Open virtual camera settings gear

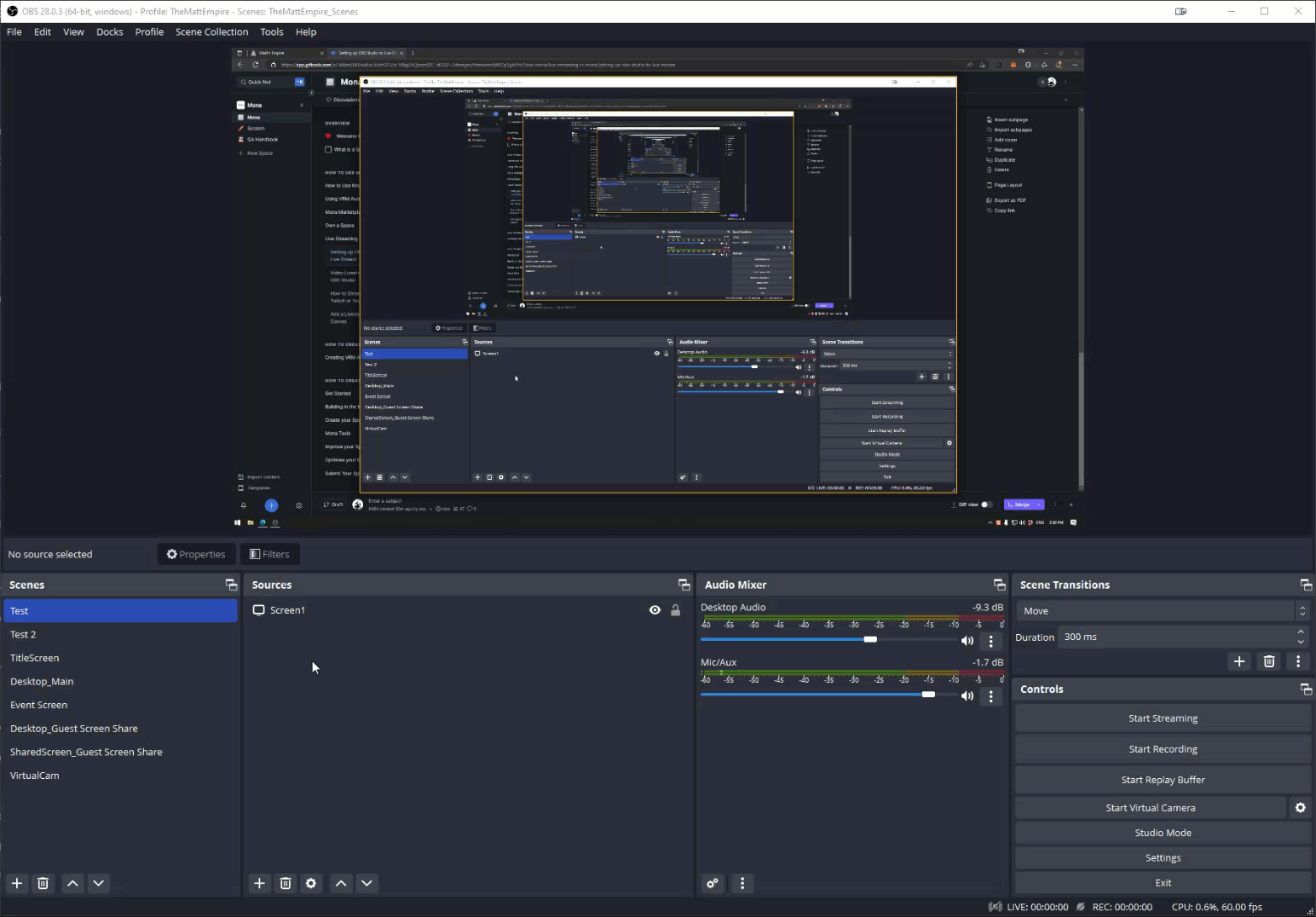pos(1301,807)
